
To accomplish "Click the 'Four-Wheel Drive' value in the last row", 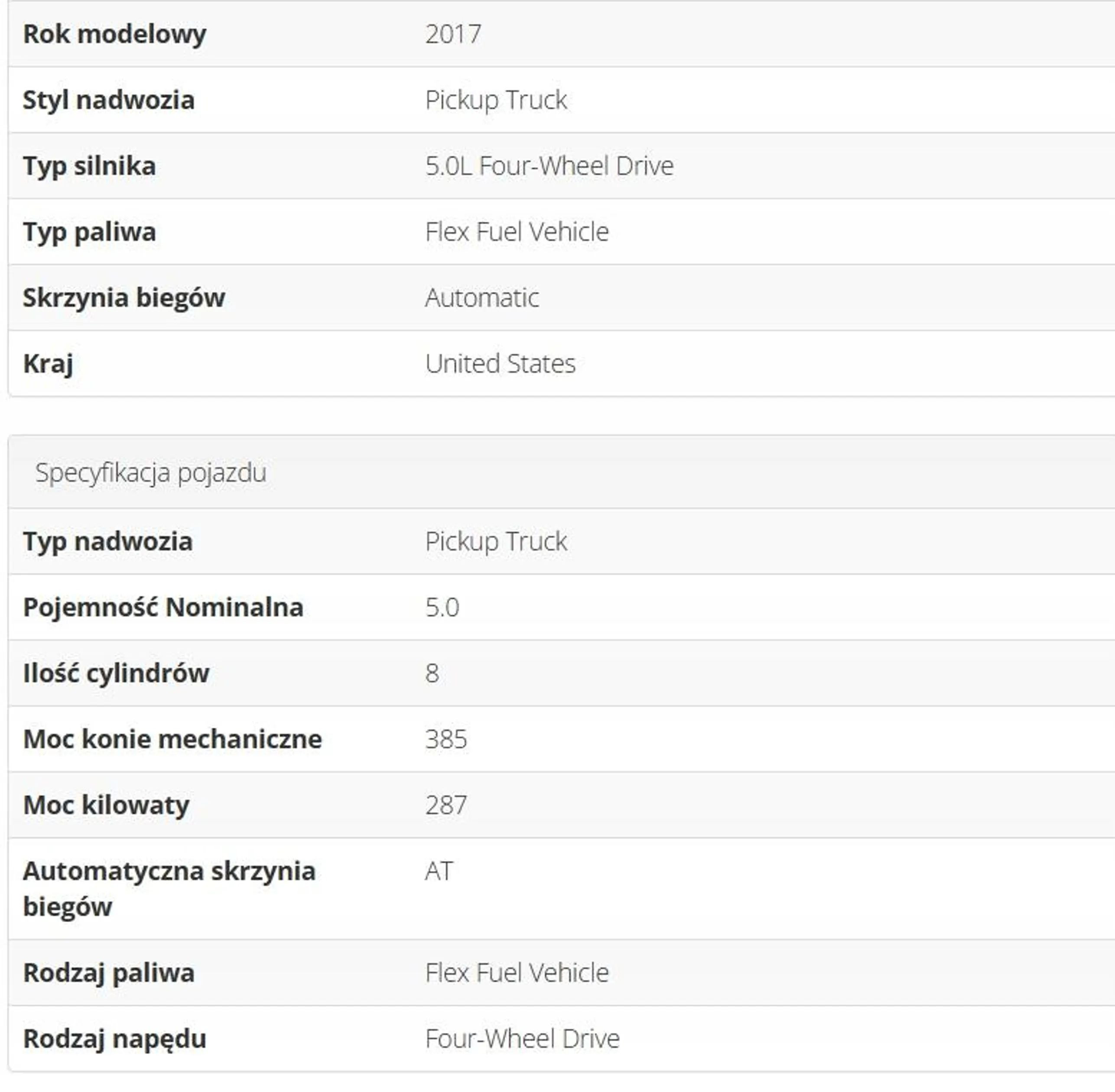I will coord(522,1039).
